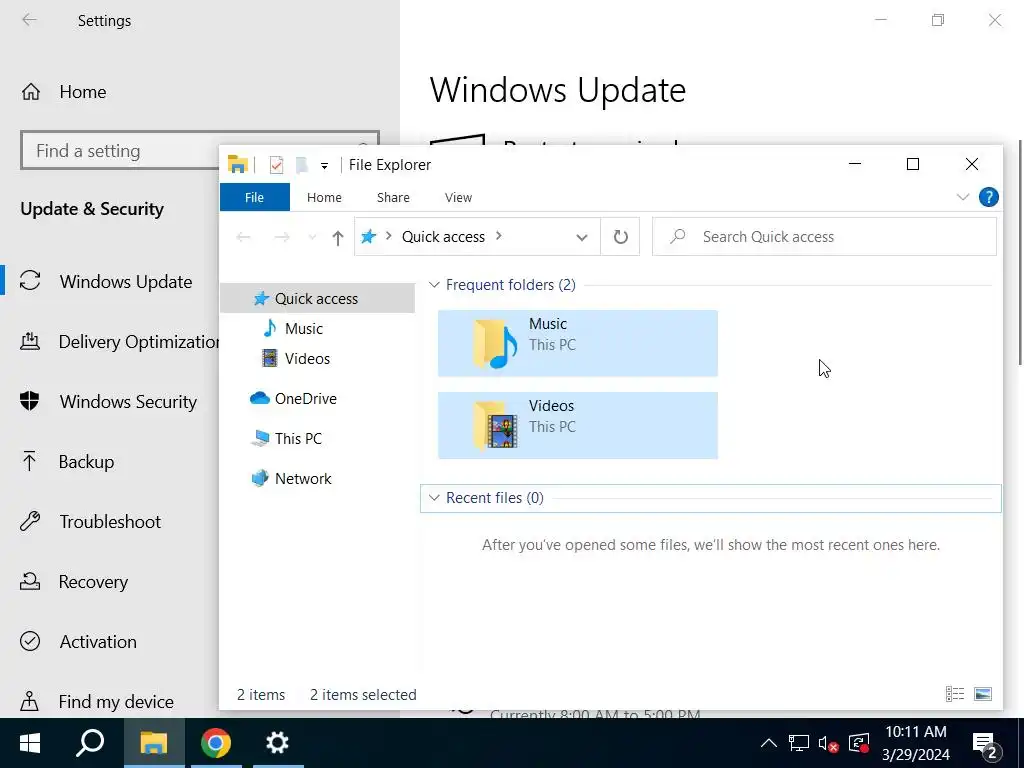Click the Settings window back arrow
1024x768 pixels.
coord(29,20)
